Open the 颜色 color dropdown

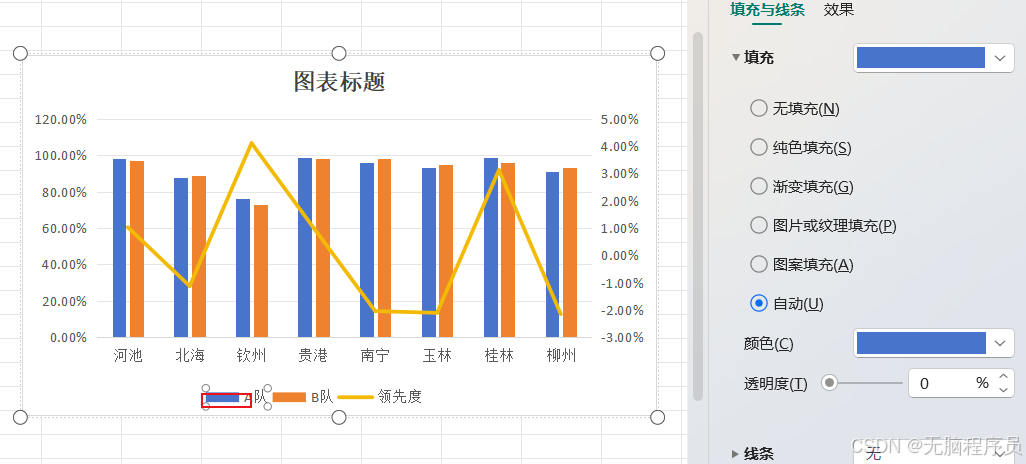click(1000, 344)
